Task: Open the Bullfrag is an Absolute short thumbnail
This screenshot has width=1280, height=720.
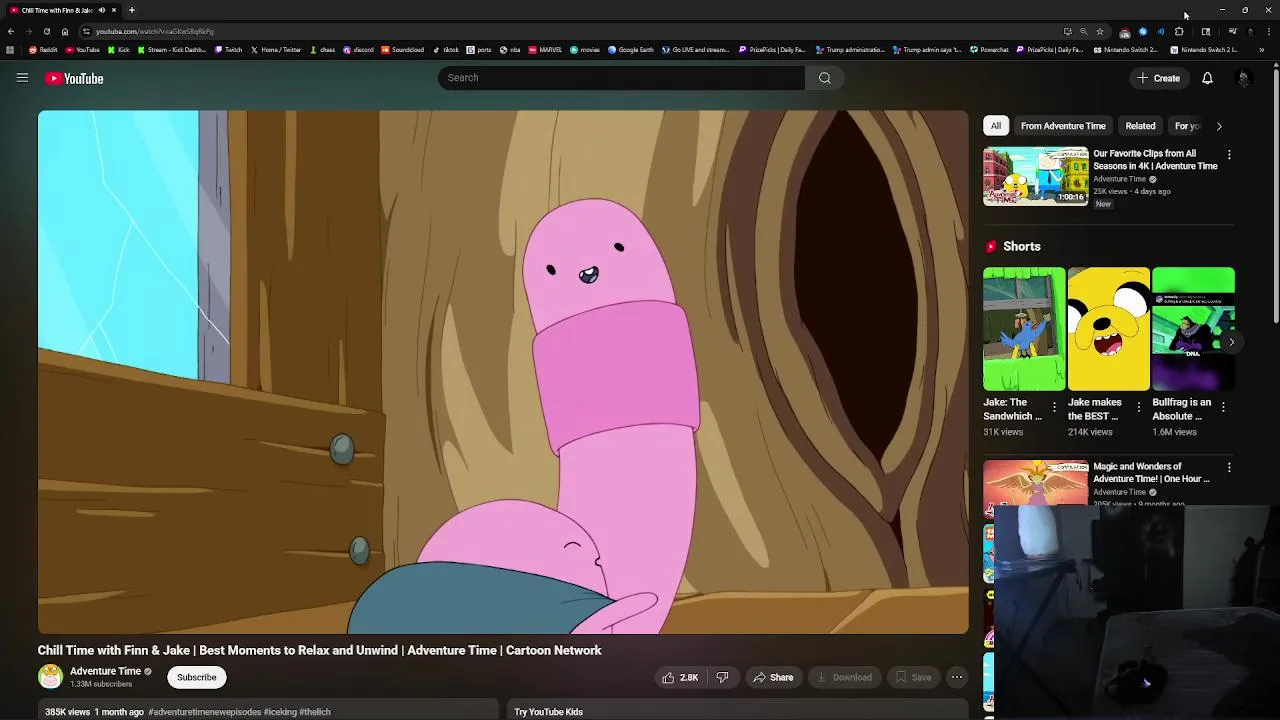Action: (x=1193, y=329)
